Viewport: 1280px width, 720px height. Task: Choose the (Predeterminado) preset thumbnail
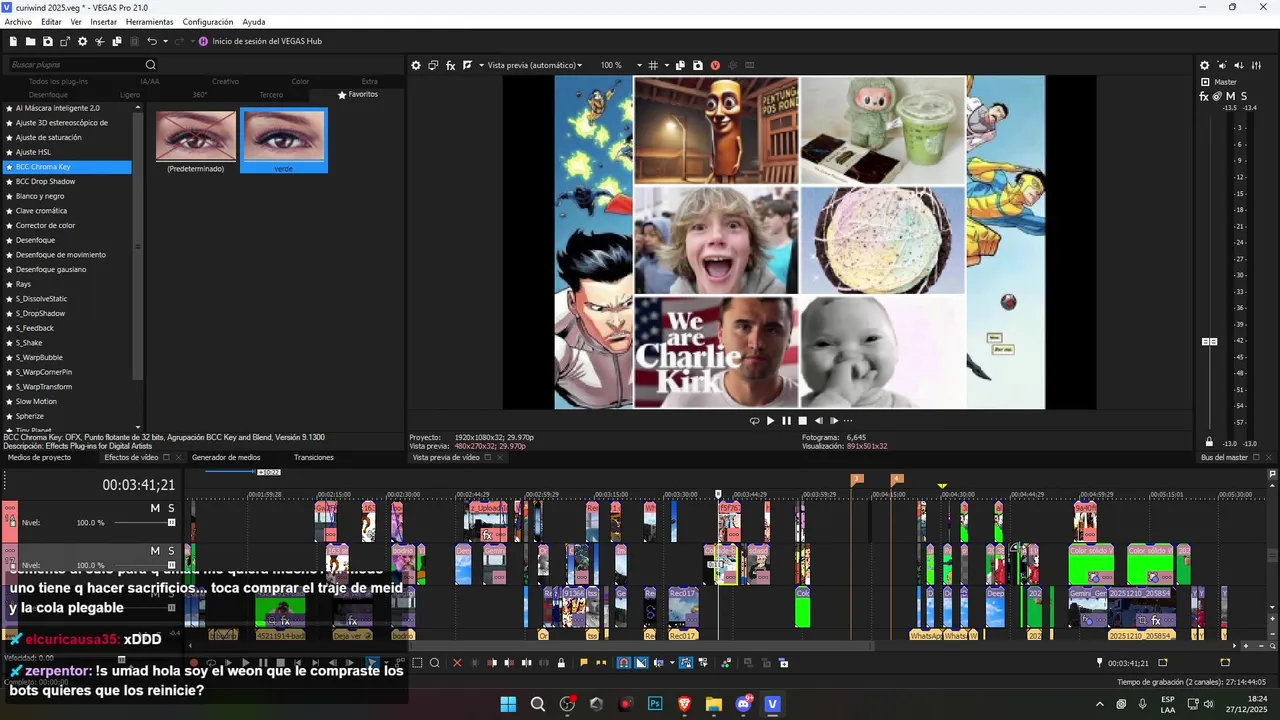click(x=196, y=141)
